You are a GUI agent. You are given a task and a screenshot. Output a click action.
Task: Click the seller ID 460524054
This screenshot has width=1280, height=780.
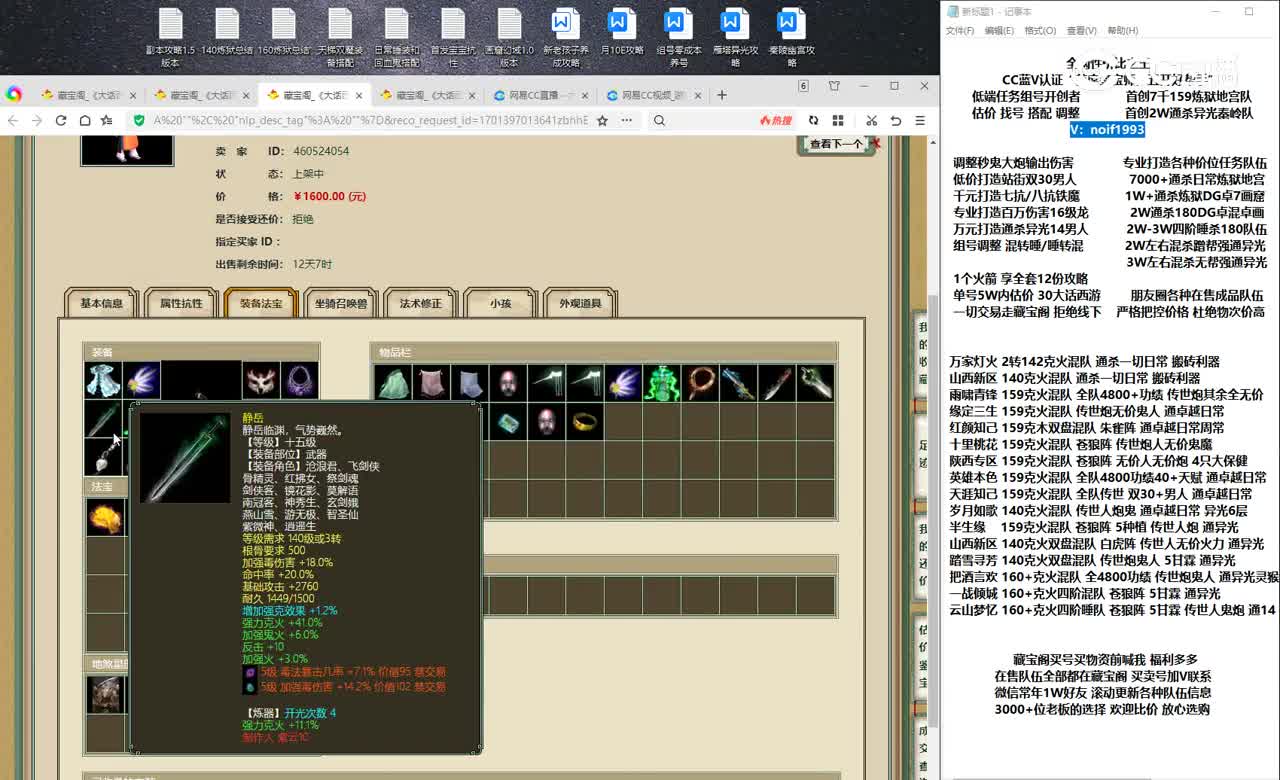(x=321, y=151)
